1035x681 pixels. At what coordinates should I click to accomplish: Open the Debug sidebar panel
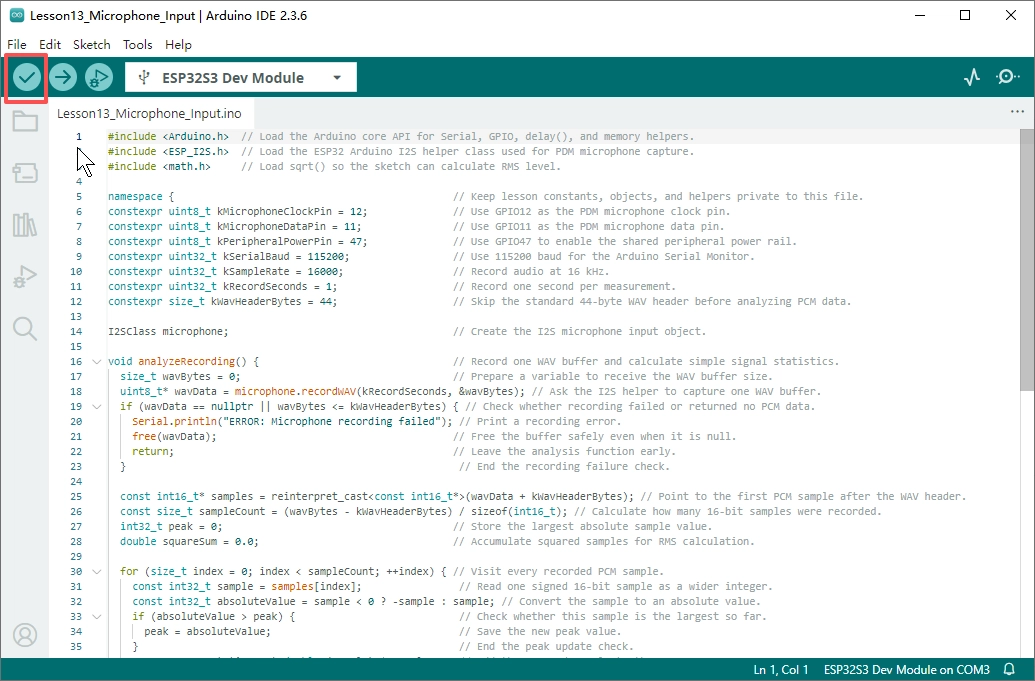point(25,276)
